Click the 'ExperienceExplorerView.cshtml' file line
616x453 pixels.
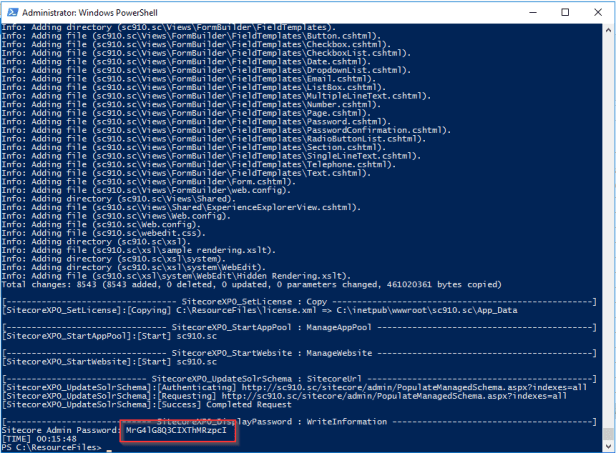[182, 207]
